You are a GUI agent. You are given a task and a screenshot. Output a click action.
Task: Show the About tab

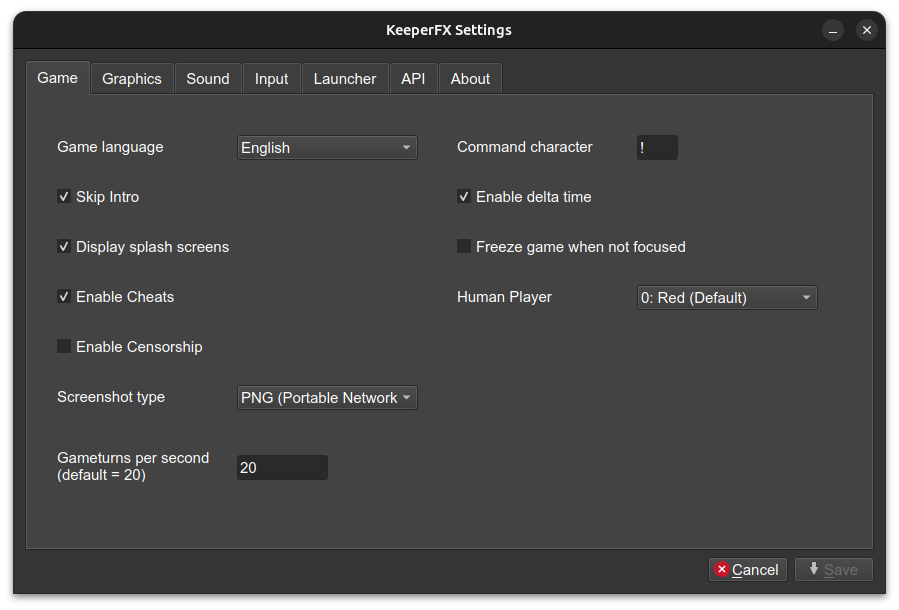[470, 79]
